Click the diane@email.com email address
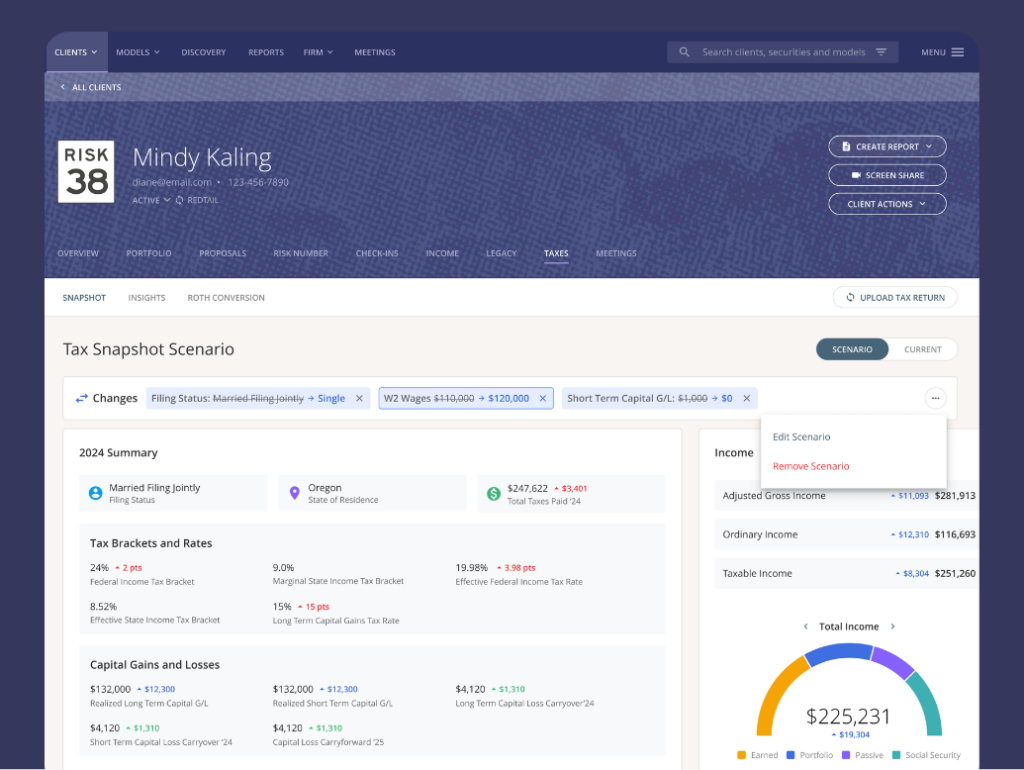The width and height of the screenshot is (1024, 770). pyautogui.click(x=172, y=182)
